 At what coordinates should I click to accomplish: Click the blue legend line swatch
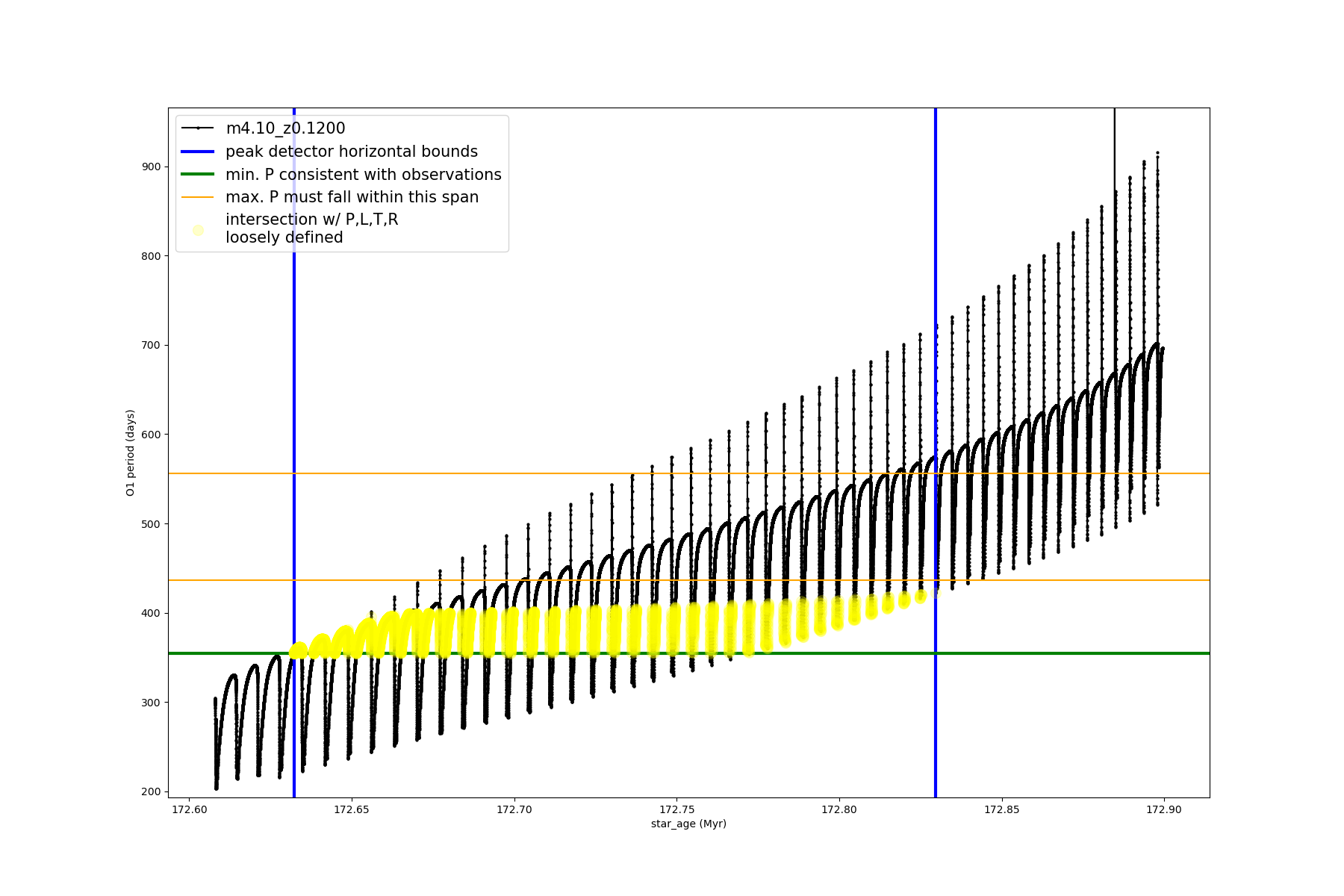tap(198, 152)
